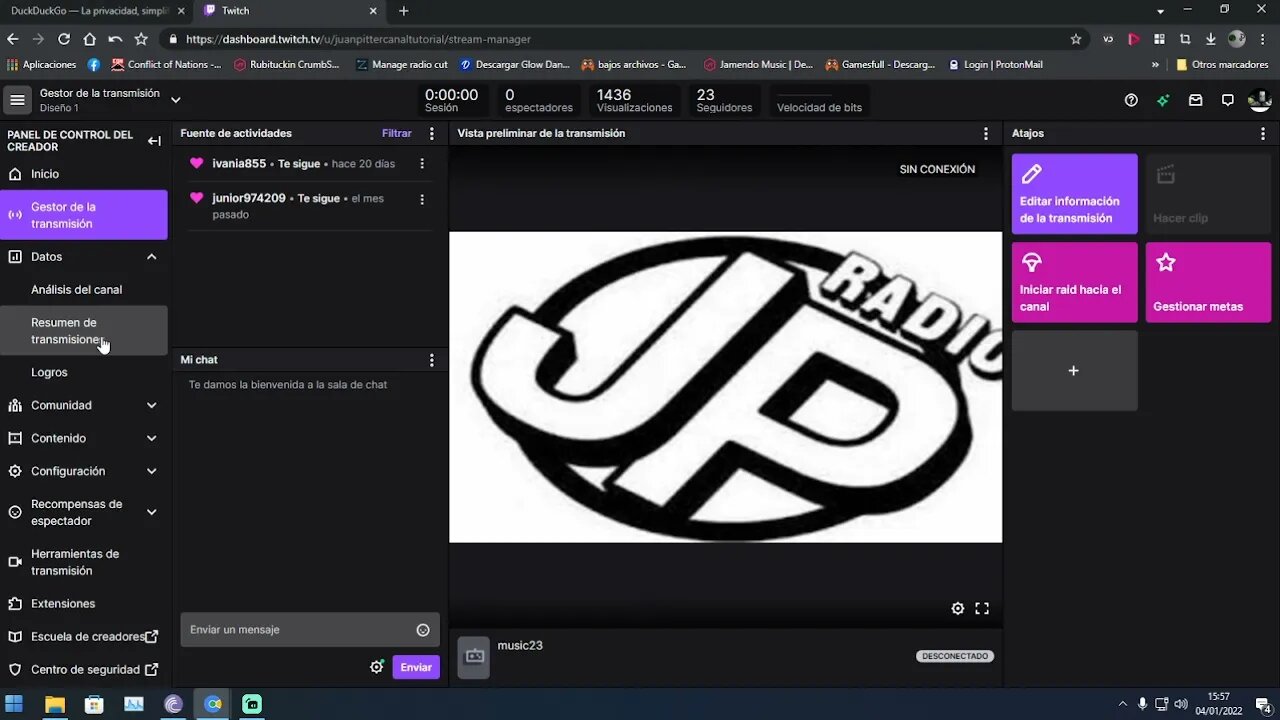Click Editar información de la transmisión shortcut
1280x720 pixels.
[1074, 194]
